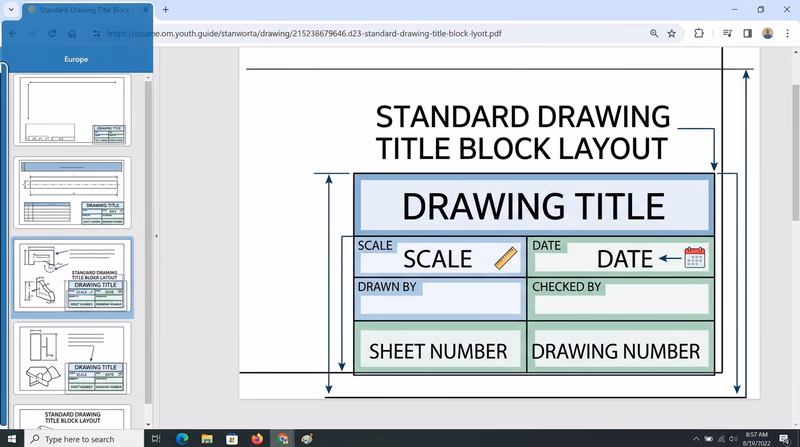The image size is (800, 447).
Task: View site information icon in address bar
Action: click(x=96, y=33)
